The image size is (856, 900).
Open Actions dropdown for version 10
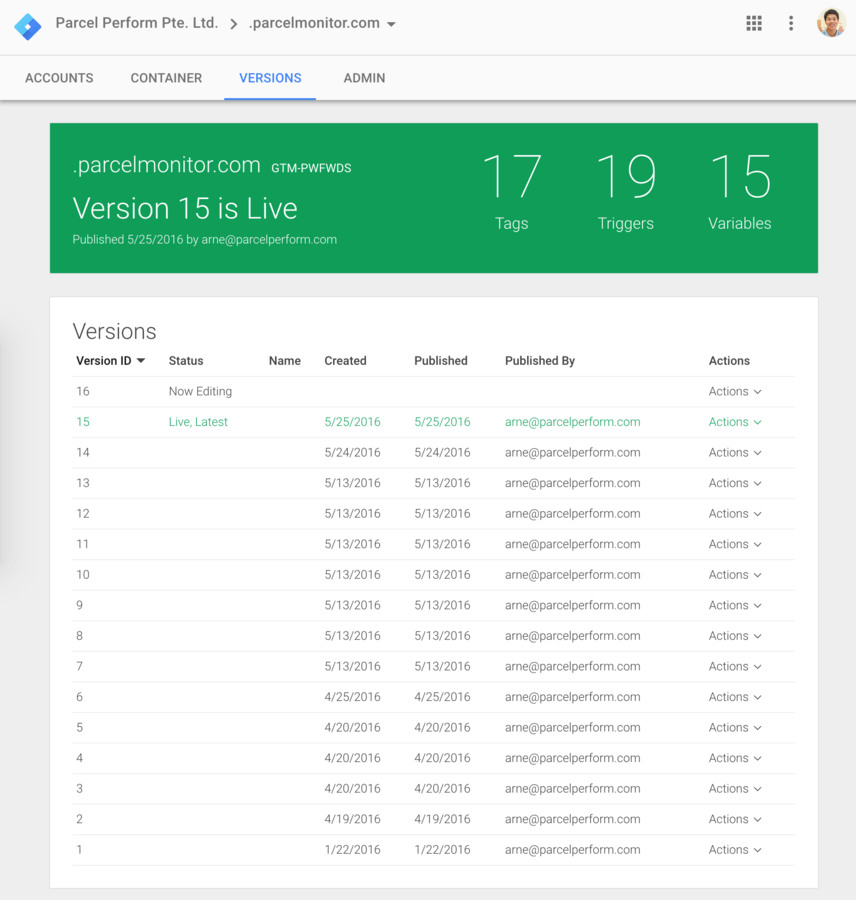click(735, 575)
